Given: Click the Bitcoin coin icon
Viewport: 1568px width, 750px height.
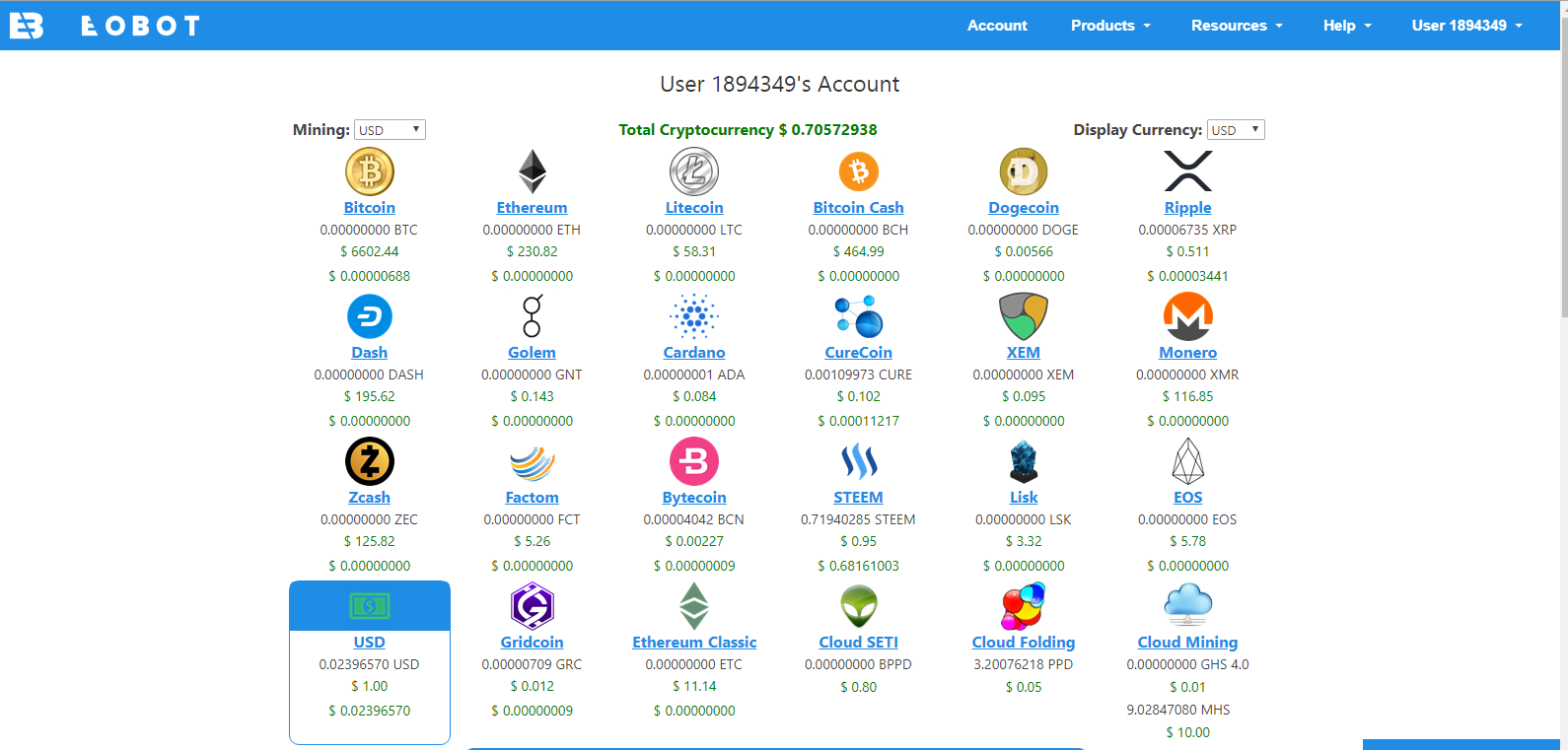Looking at the screenshot, I should [x=370, y=171].
